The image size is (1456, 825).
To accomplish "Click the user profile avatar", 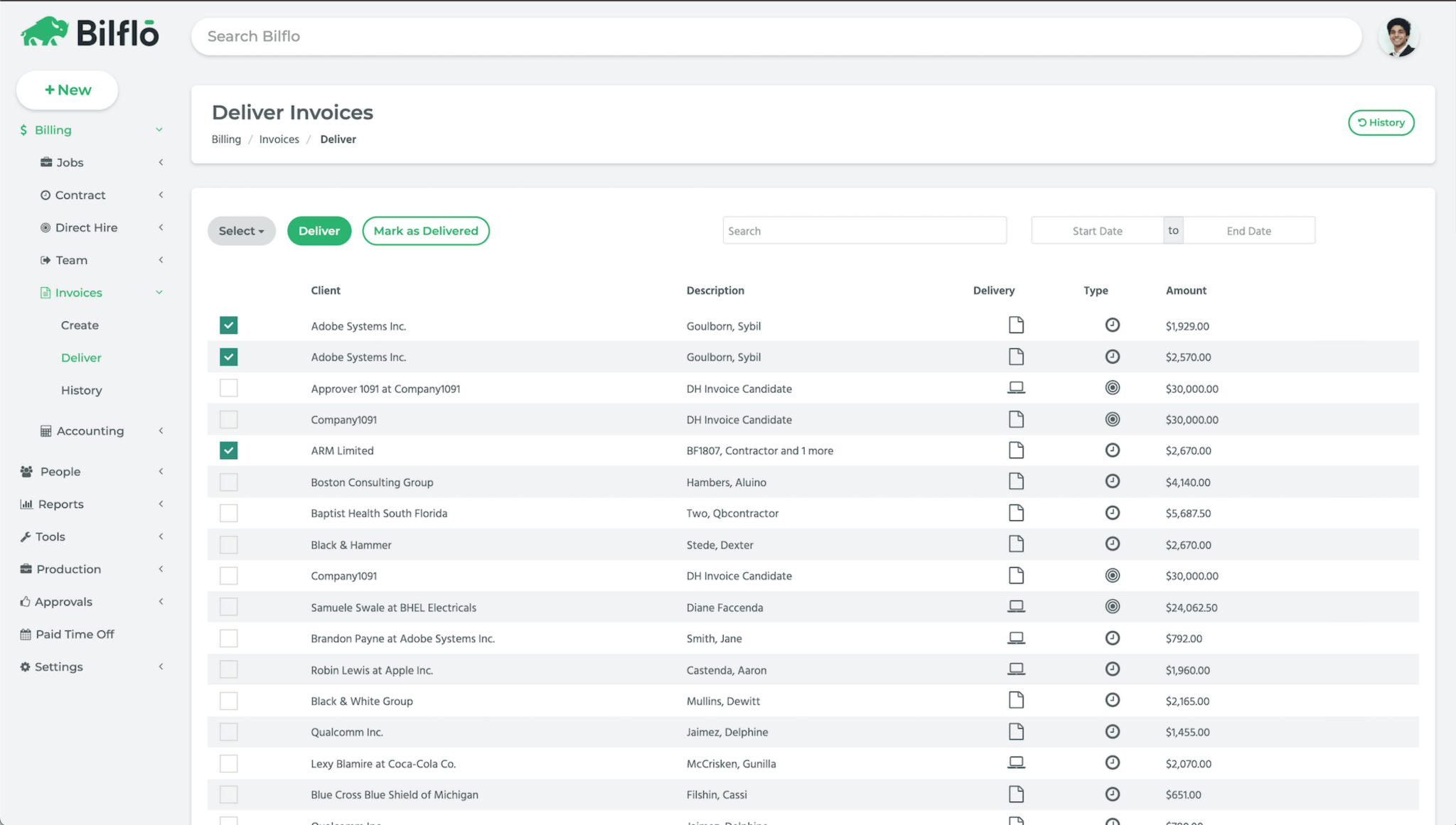I will point(1398,37).
